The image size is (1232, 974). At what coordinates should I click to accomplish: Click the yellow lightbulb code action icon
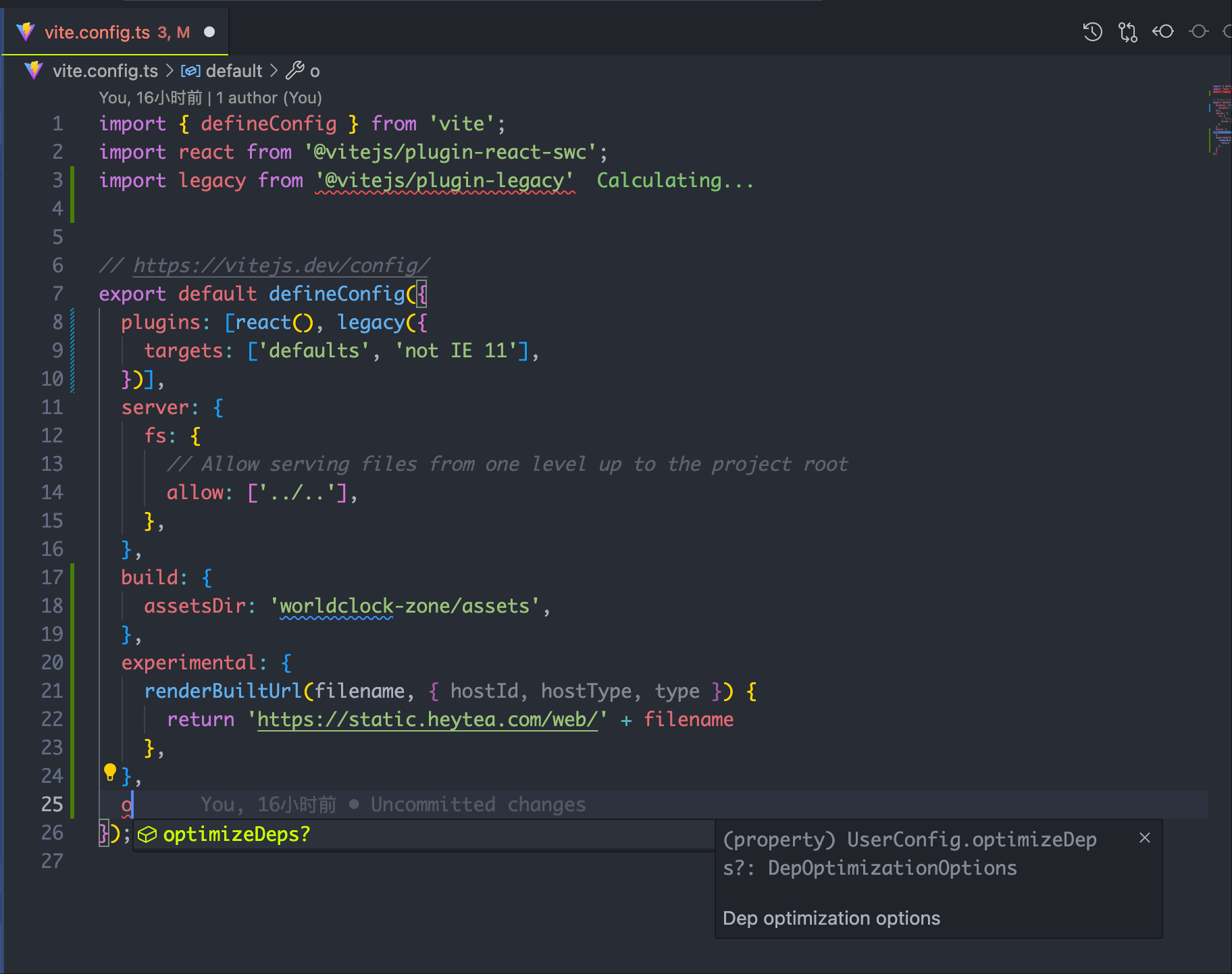pyautogui.click(x=110, y=772)
